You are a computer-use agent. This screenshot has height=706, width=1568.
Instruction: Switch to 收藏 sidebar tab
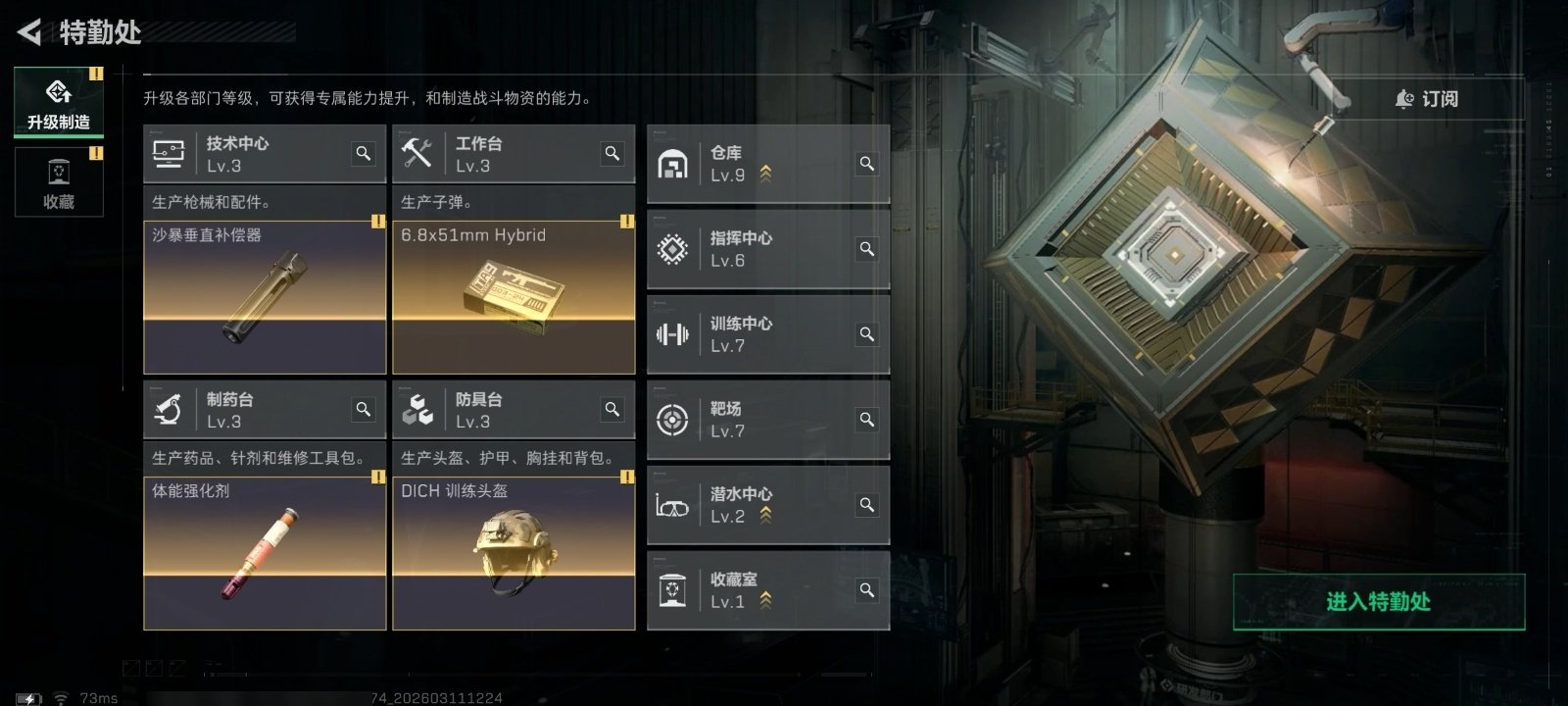(59, 182)
